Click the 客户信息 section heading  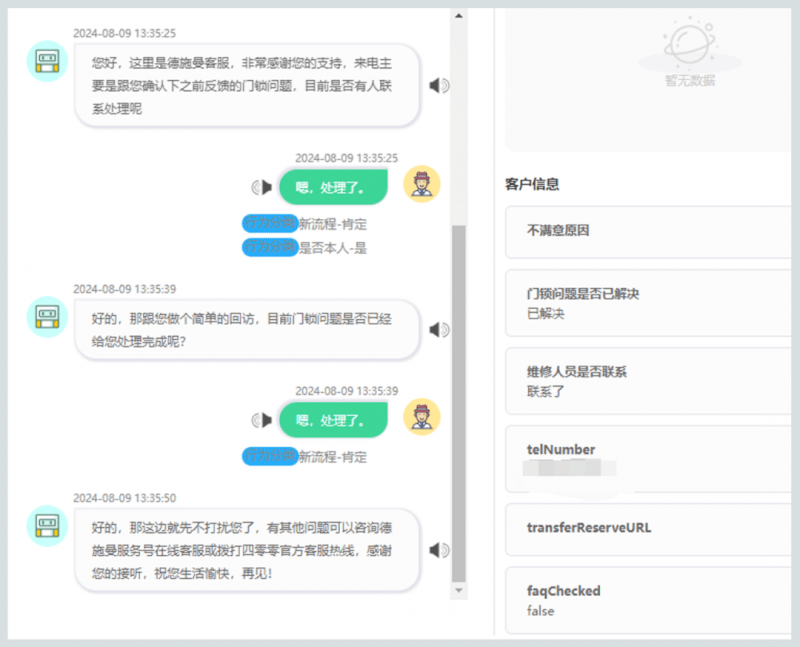532,184
